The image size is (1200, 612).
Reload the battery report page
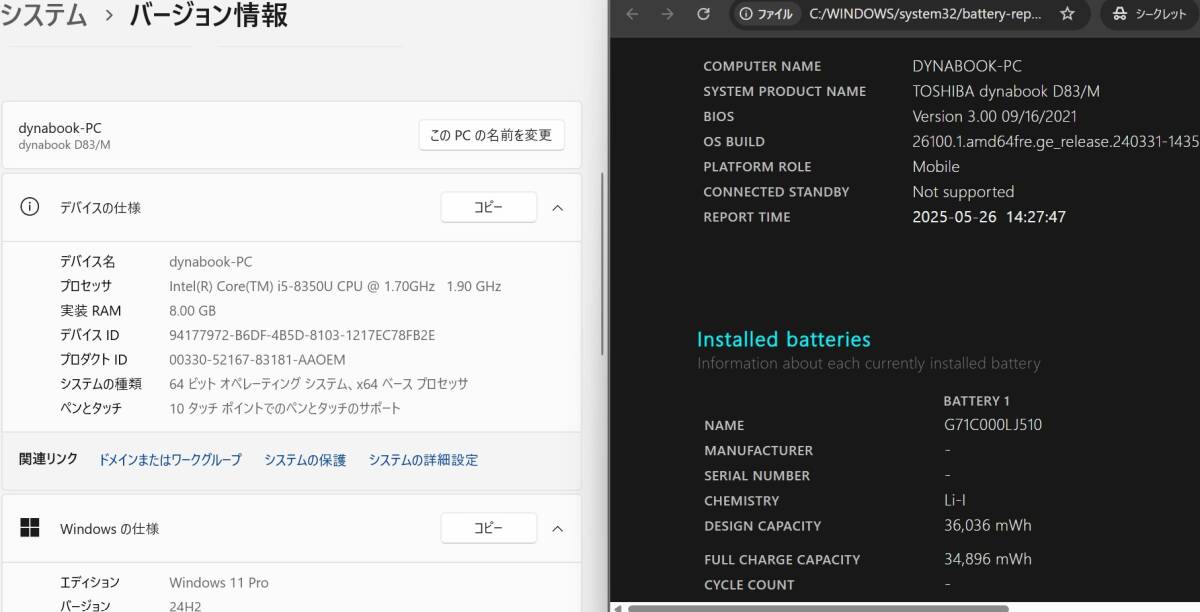pos(703,14)
